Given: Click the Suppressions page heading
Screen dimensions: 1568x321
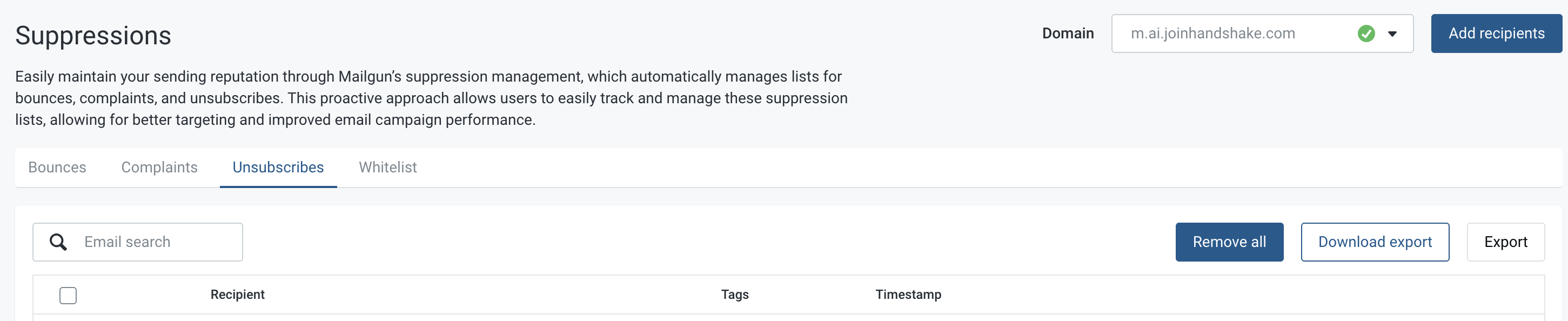Looking at the screenshot, I should point(93,35).
